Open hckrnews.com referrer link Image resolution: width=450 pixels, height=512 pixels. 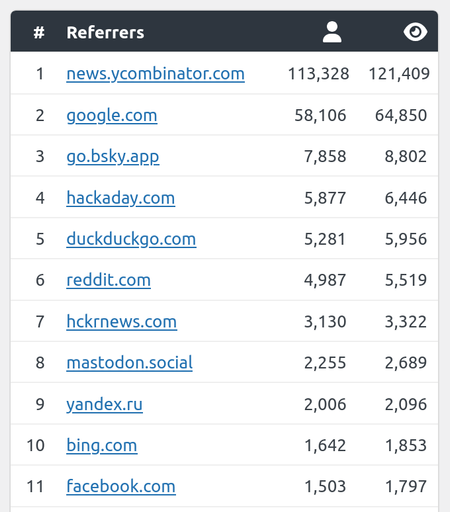pos(122,322)
